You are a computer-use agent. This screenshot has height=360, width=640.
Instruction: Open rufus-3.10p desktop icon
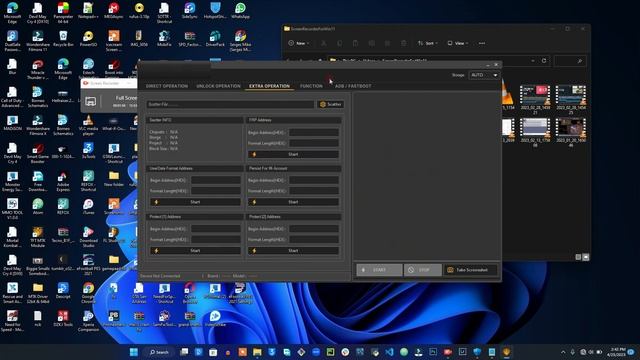point(139,12)
